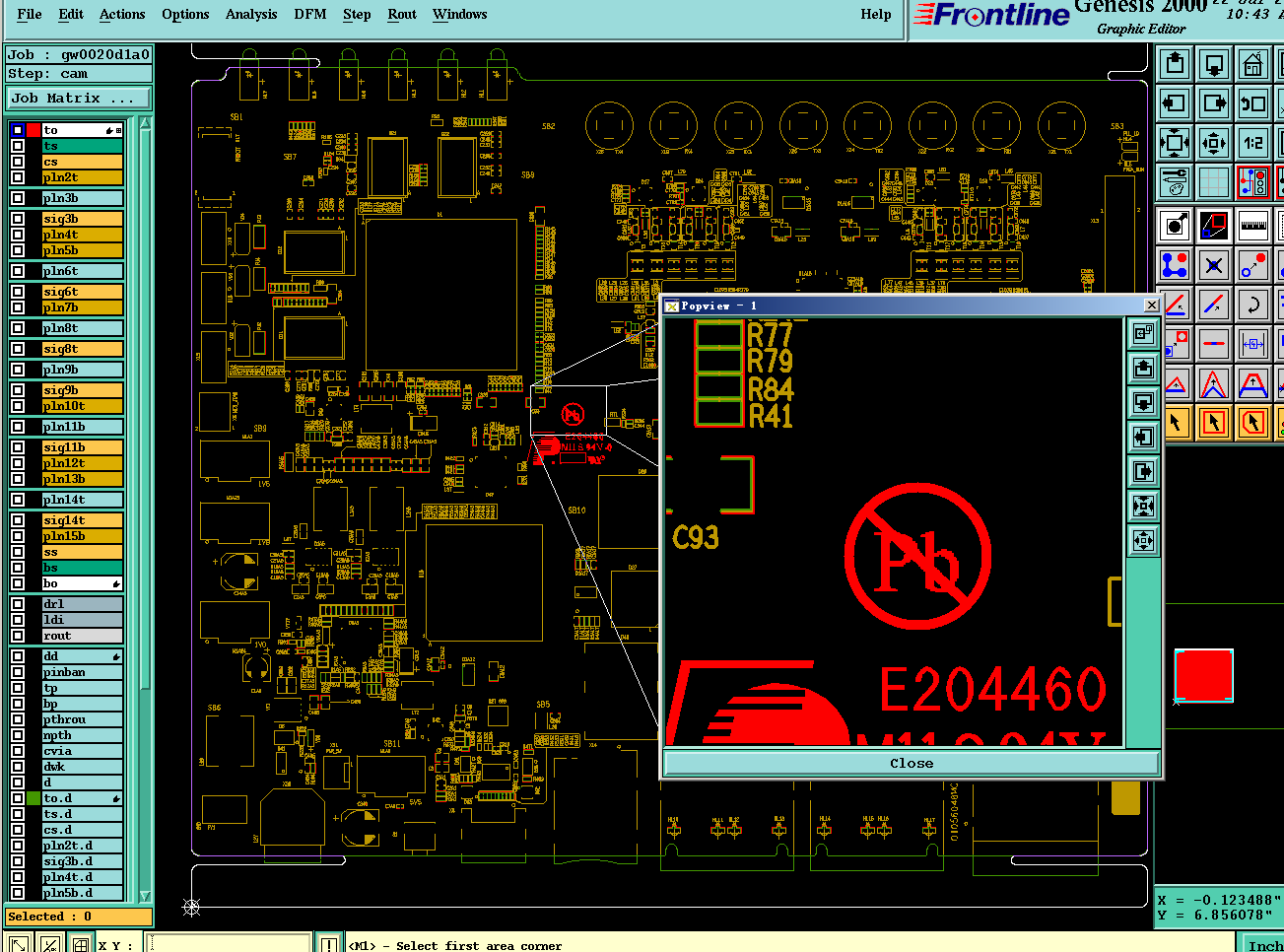1284x952 pixels.
Task: Click the green swatch on to.d layer
Action: (x=34, y=798)
